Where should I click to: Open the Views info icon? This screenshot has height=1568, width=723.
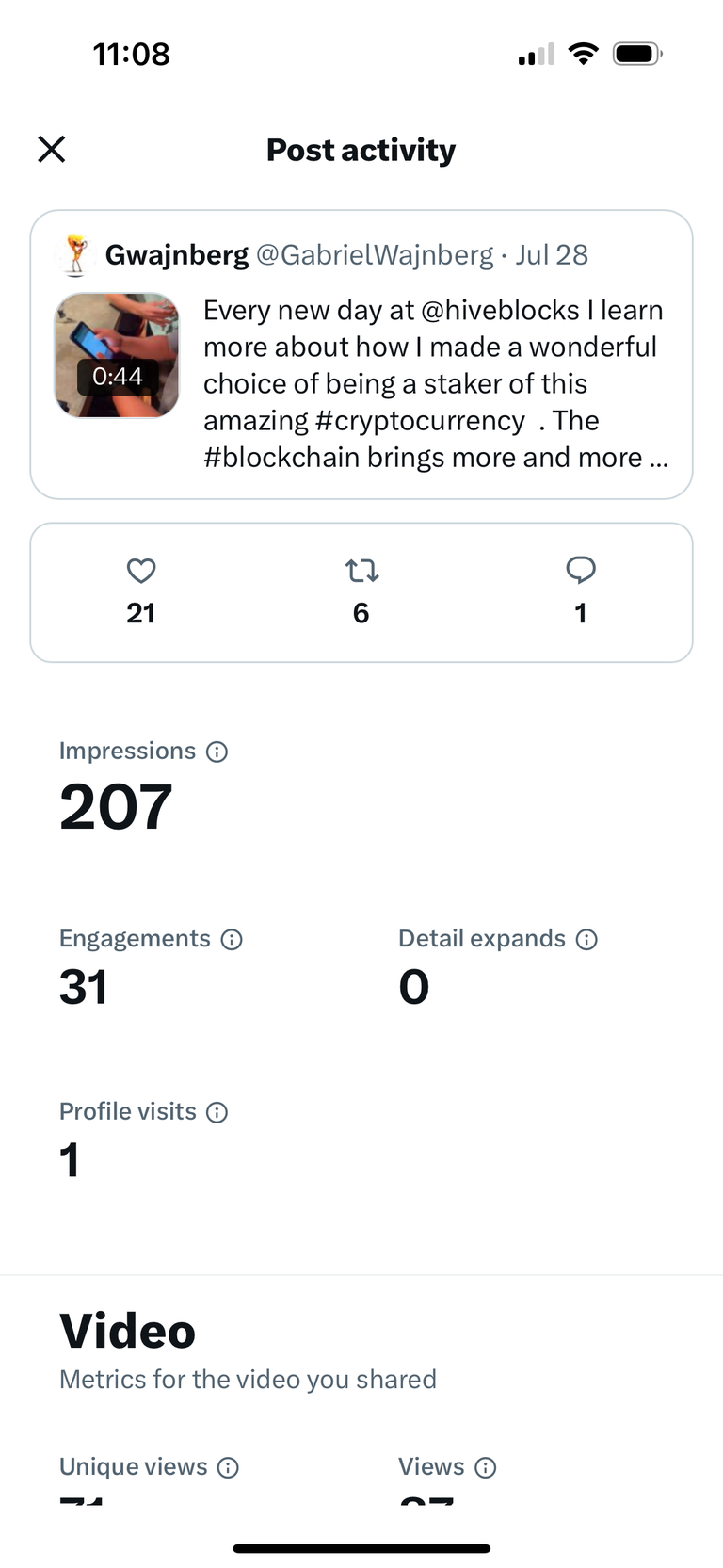486,1467
